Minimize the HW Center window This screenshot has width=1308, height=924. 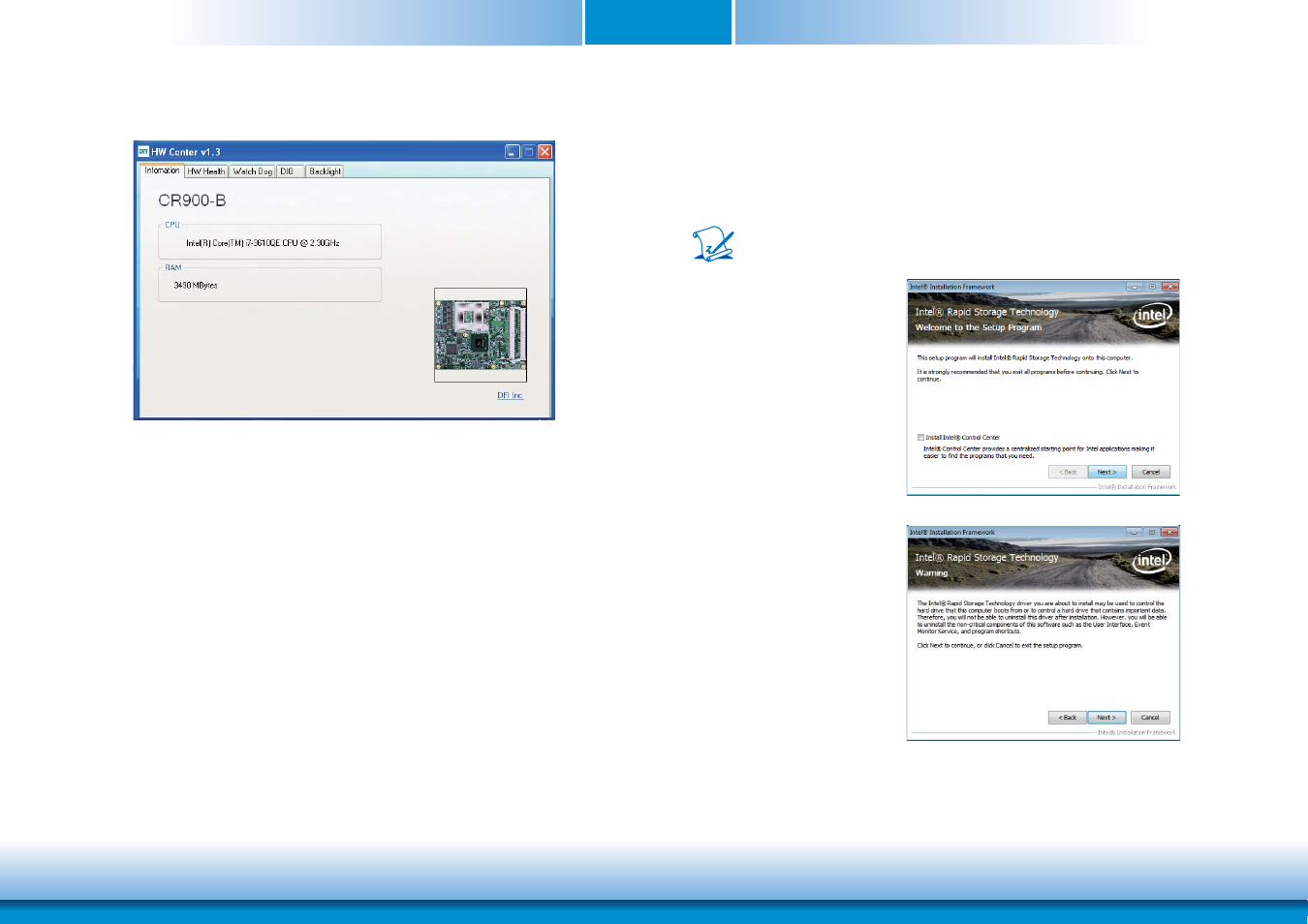click(x=513, y=151)
